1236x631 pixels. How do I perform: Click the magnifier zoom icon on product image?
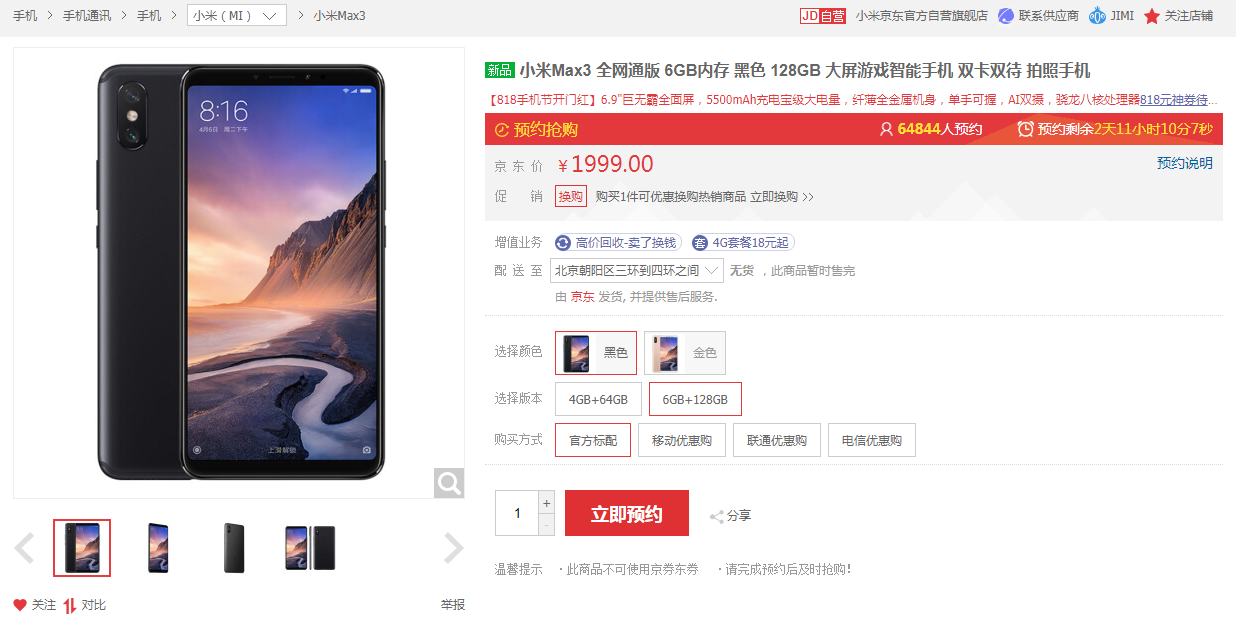(x=449, y=483)
